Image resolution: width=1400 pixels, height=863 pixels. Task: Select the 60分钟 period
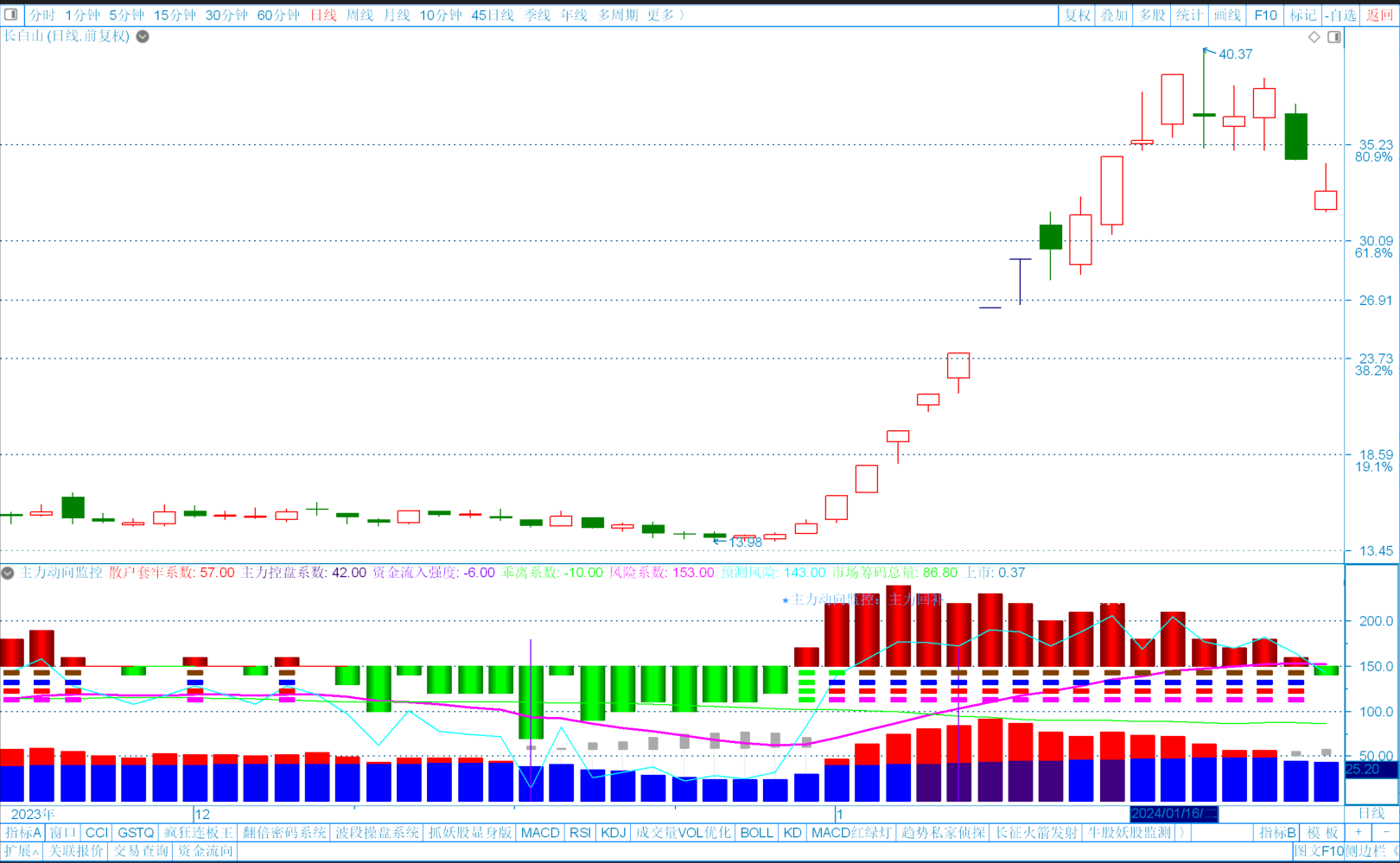tap(278, 15)
